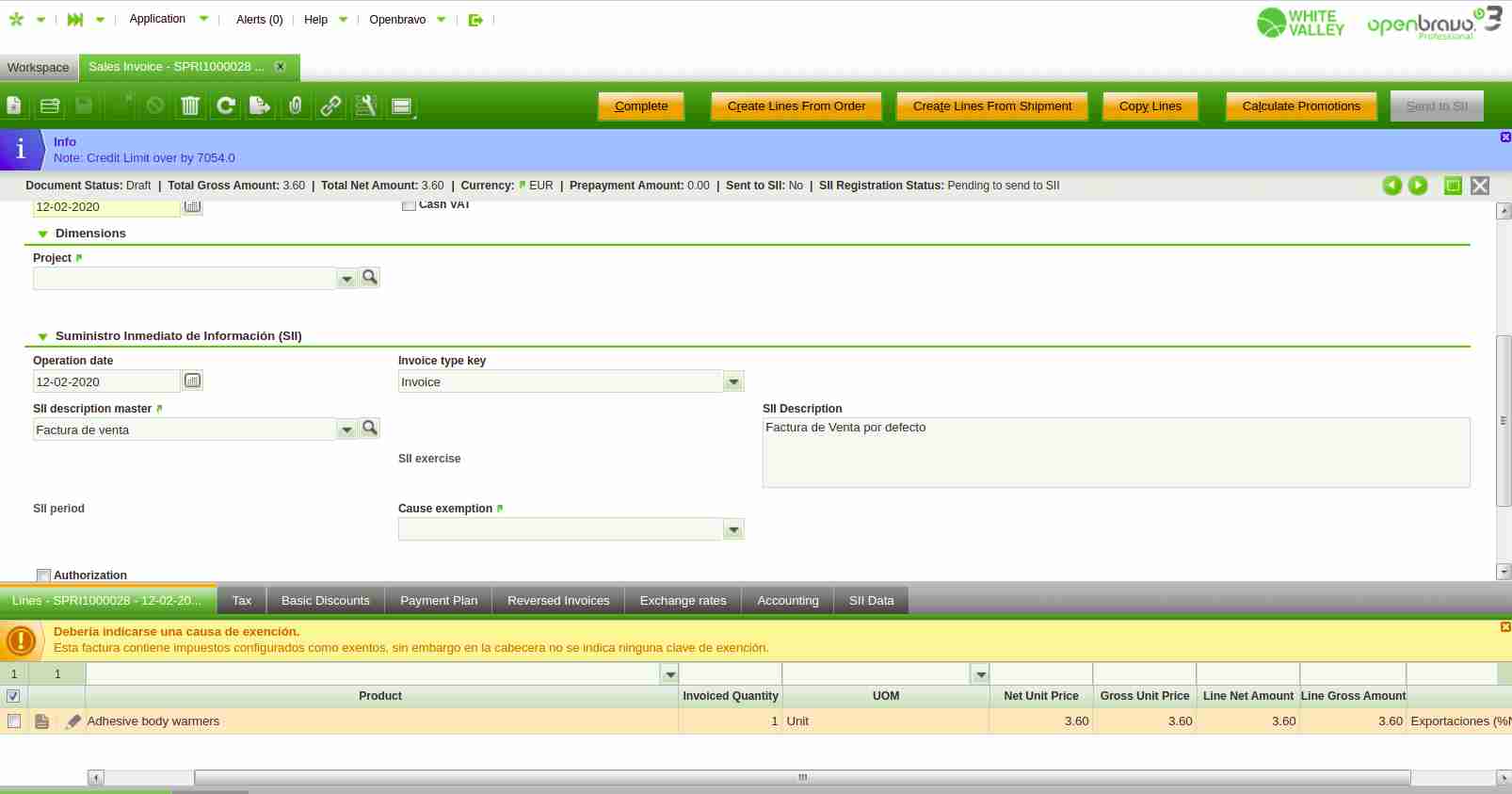
Task: Toggle the select-all checkbox in grid header
Action: point(13,696)
